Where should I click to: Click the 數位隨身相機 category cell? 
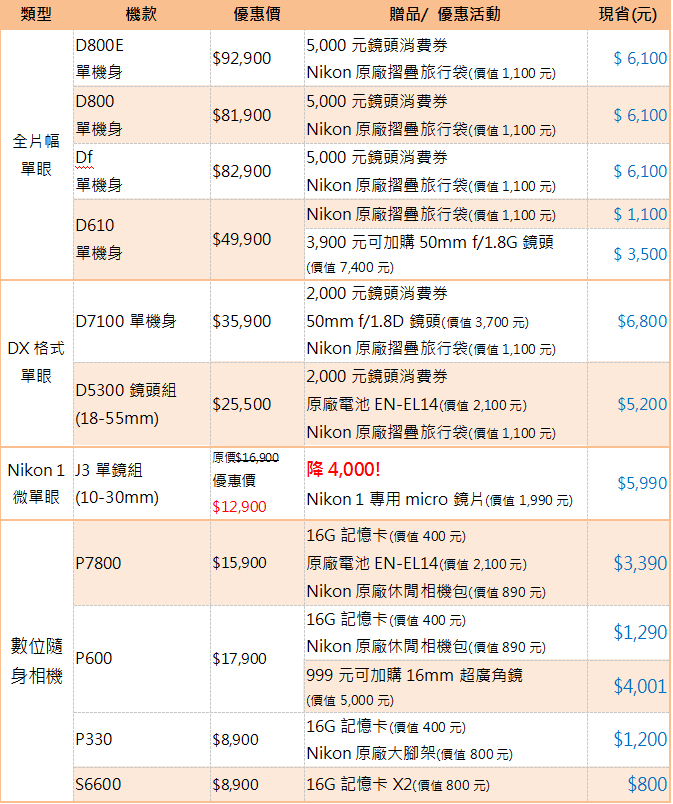(36, 660)
